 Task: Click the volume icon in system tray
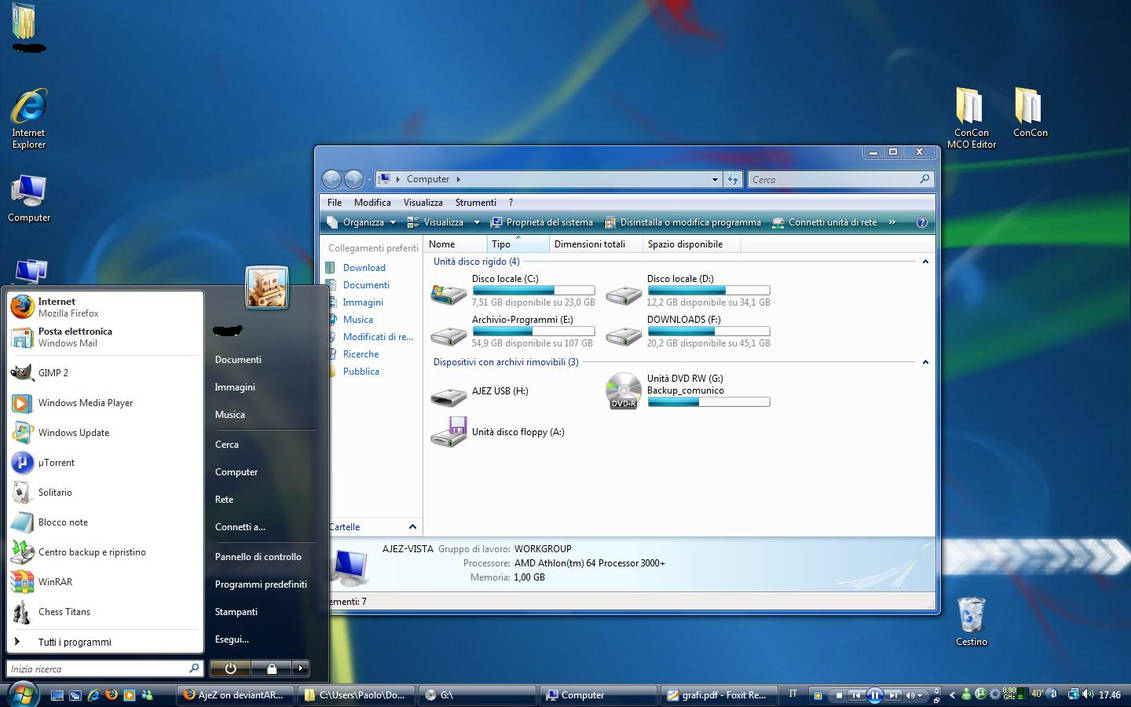[1088, 695]
